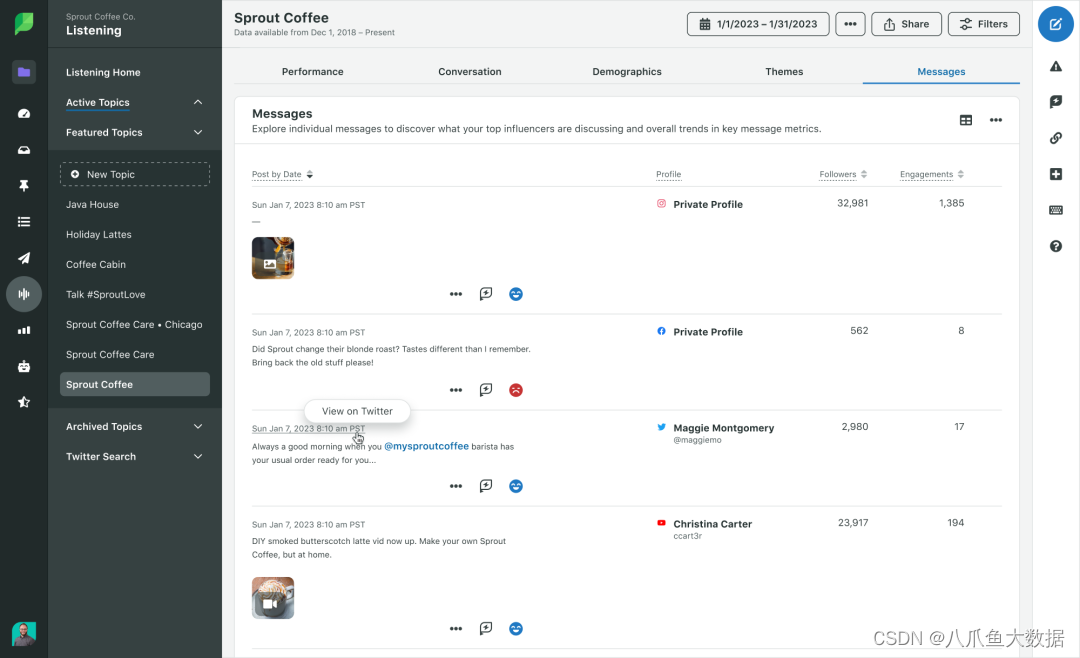Switch to the Performance tab
This screenshot has width=1080, height=658.
(313, 72)
